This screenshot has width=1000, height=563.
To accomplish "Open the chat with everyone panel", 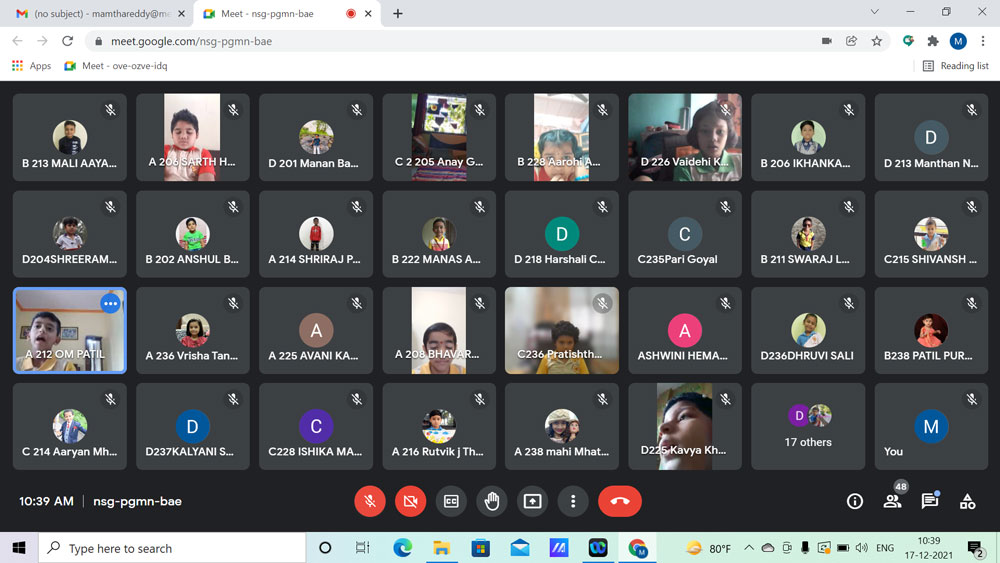I will coord(930,501).
